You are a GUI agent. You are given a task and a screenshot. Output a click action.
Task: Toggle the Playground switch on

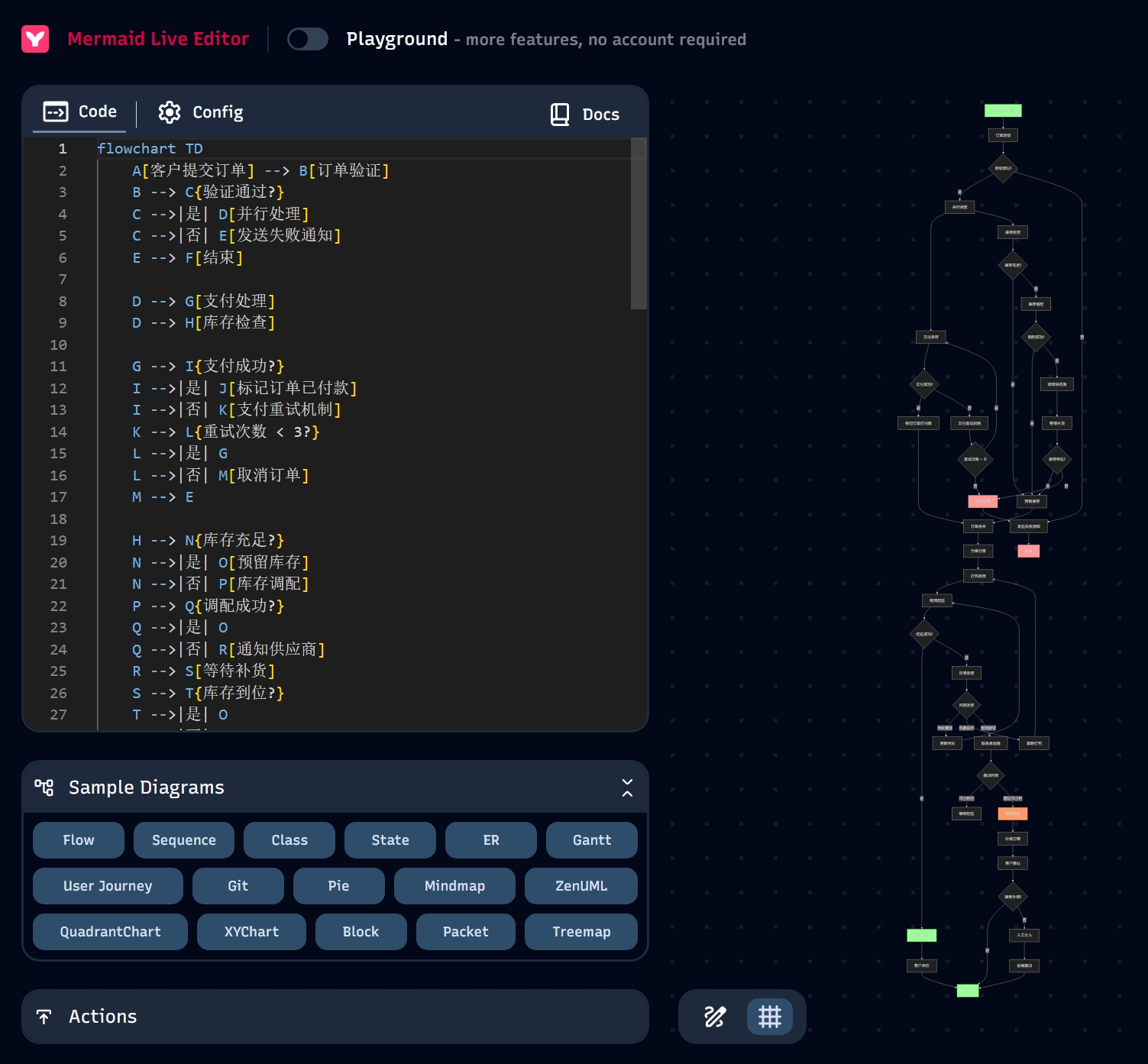tap(307, 39)
